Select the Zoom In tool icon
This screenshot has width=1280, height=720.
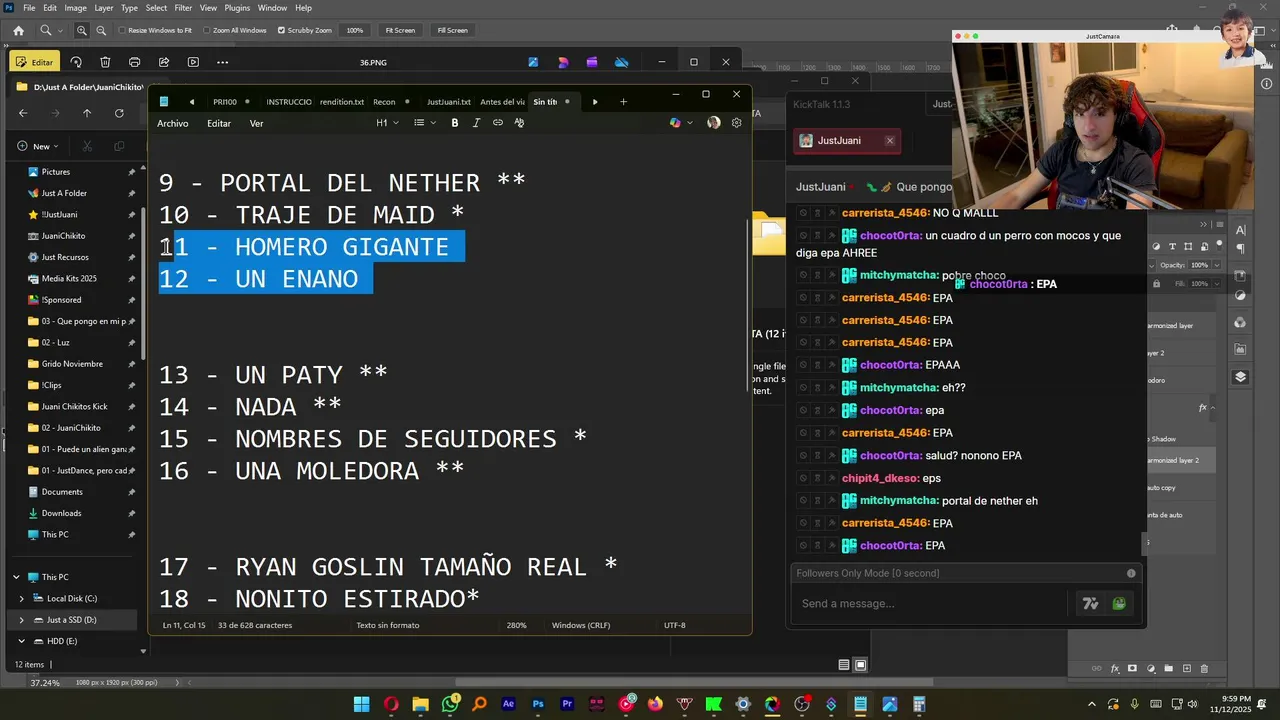click(82, 30)
